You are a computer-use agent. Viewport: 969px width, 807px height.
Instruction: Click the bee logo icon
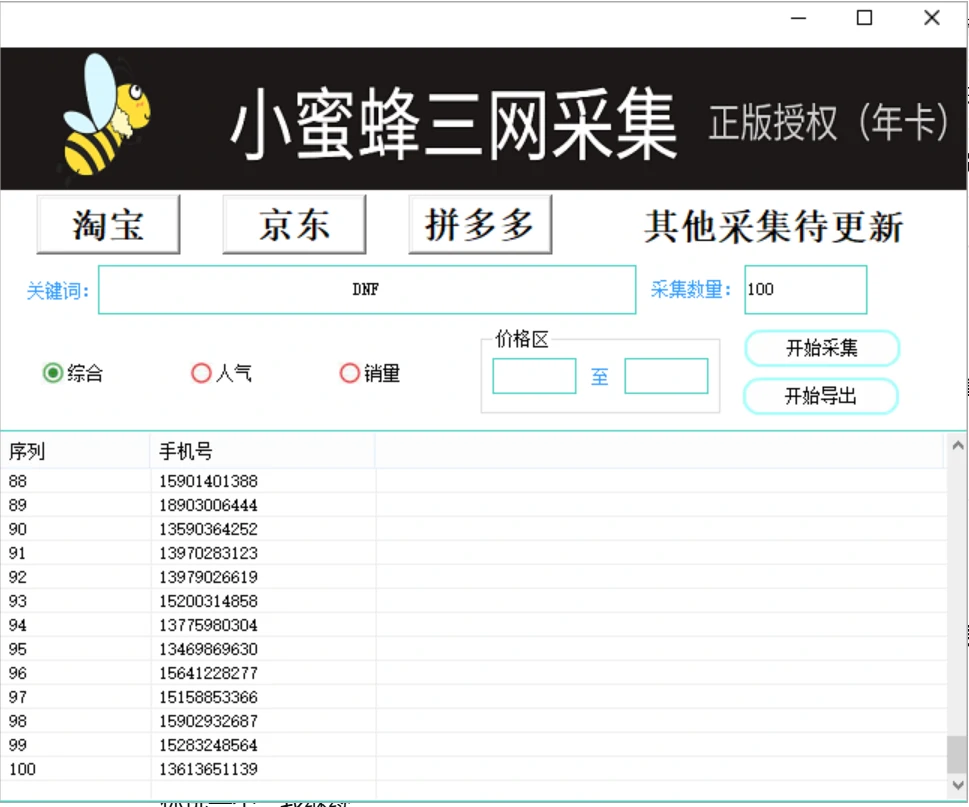(x=106, y=115)
